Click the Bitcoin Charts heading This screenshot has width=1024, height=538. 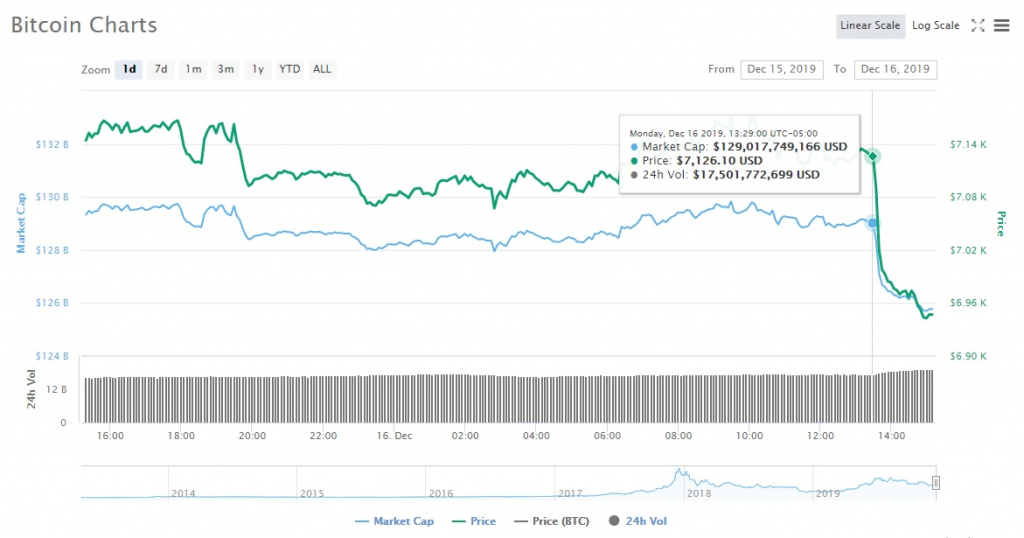[84, 25]
